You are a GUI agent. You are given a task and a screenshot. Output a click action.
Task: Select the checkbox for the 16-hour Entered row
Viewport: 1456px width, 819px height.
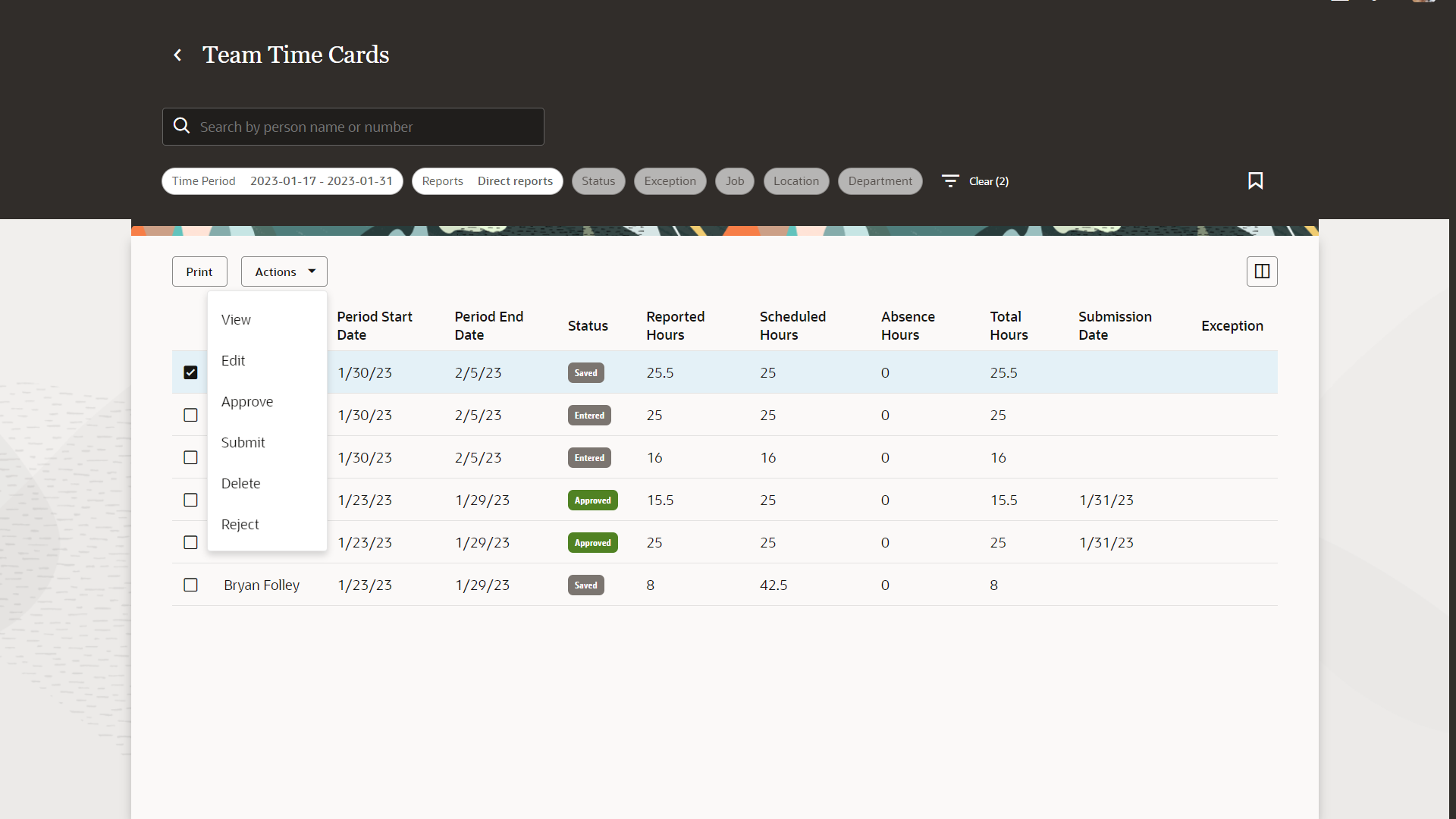[190, 457]
